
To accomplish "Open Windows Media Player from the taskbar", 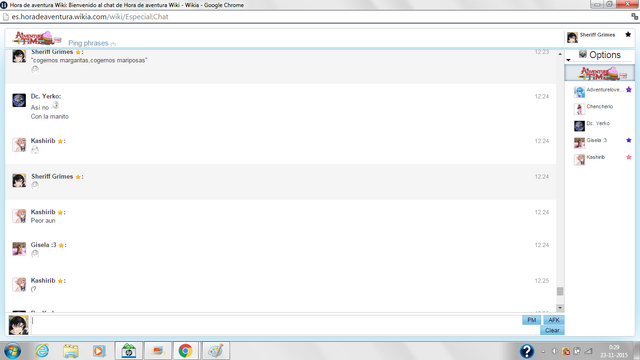I will click(x=99, y=351).
